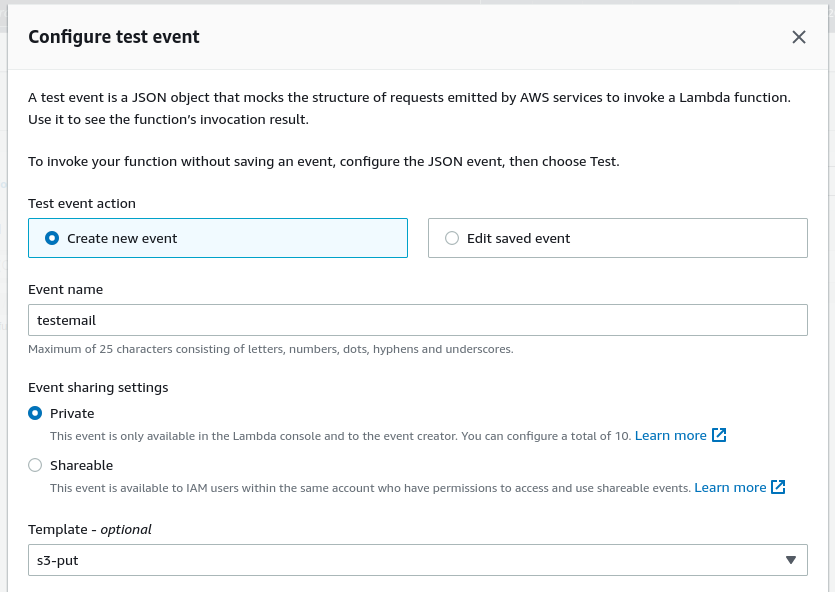835x592 pixels.
Task: Click the Create new event card
Action: coord(218,238)
